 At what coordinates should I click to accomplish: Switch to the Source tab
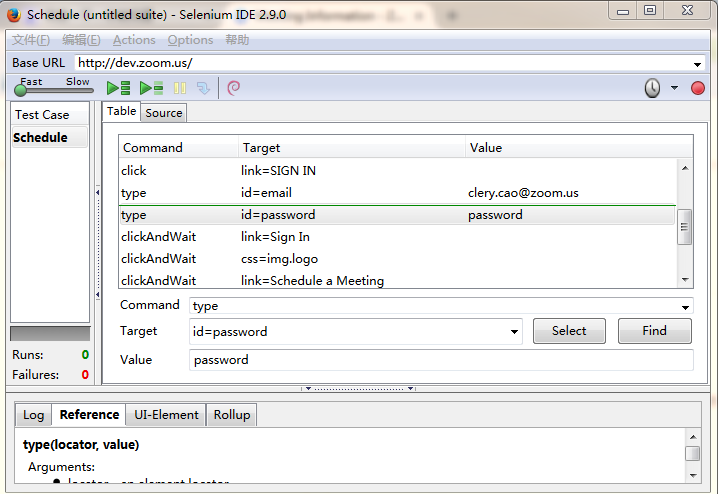[x=163, y=113]
